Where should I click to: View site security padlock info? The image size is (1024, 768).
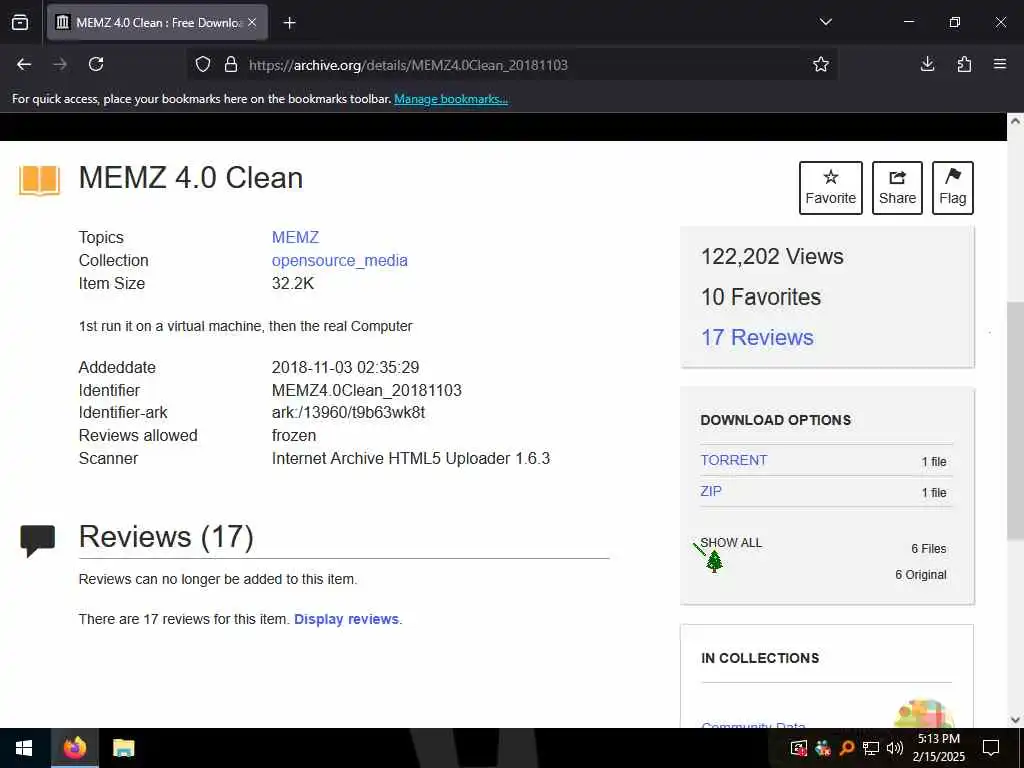(231, 64)
